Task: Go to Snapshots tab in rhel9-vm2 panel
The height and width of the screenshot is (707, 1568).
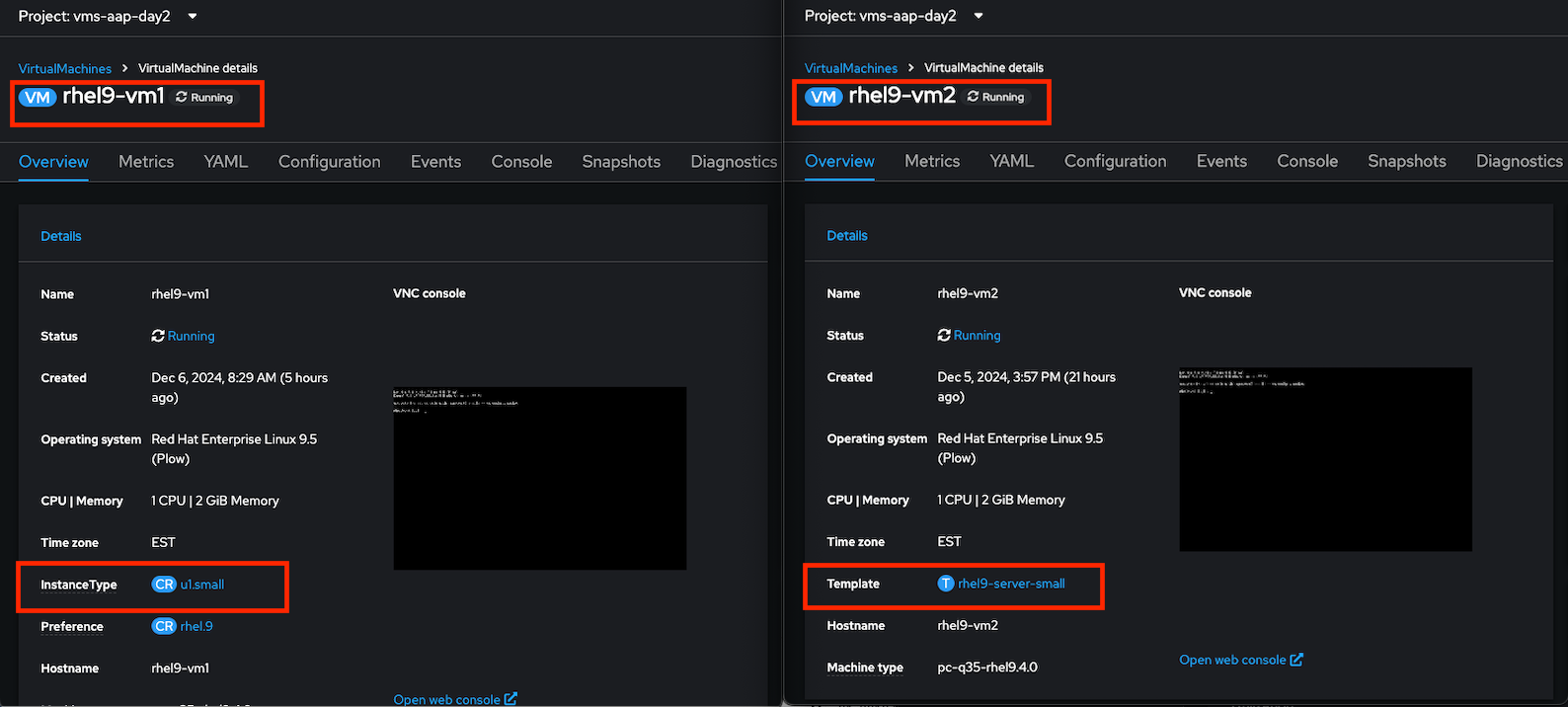Action: coord(1407,161)
